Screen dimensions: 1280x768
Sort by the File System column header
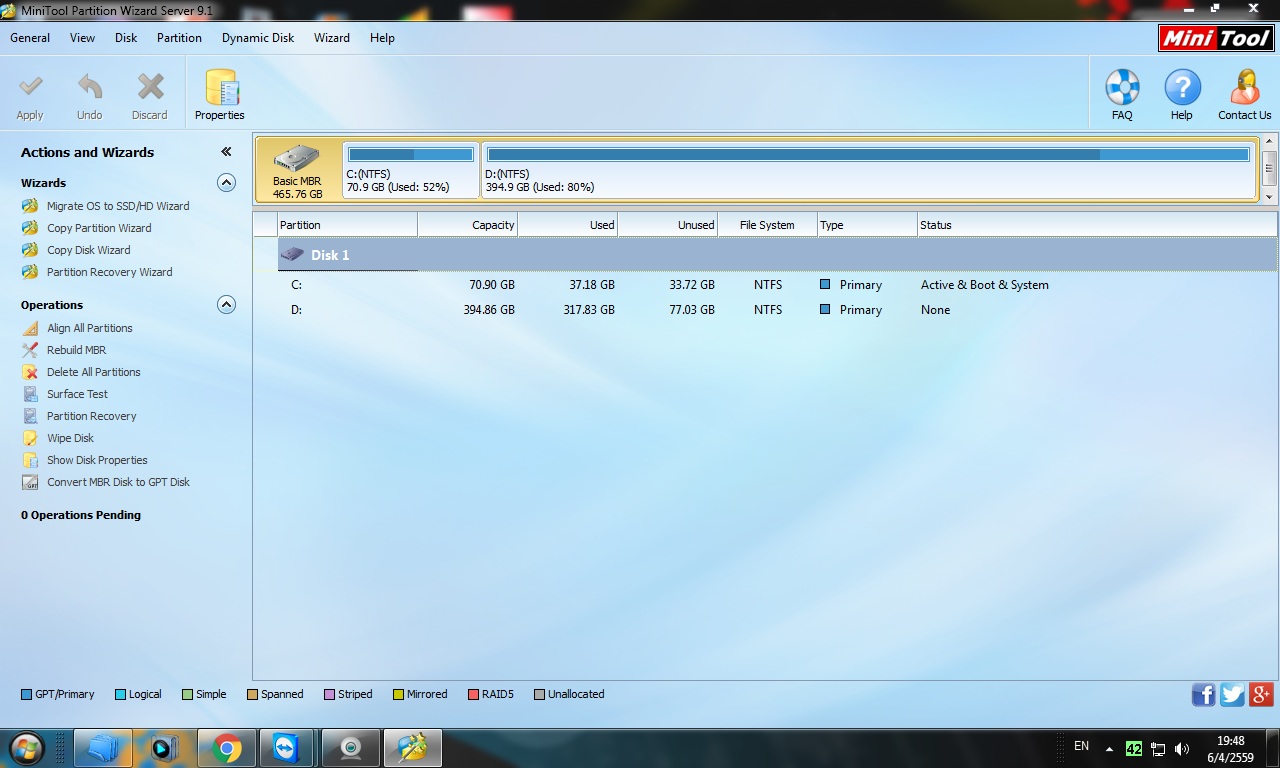[x=767, y=225]
